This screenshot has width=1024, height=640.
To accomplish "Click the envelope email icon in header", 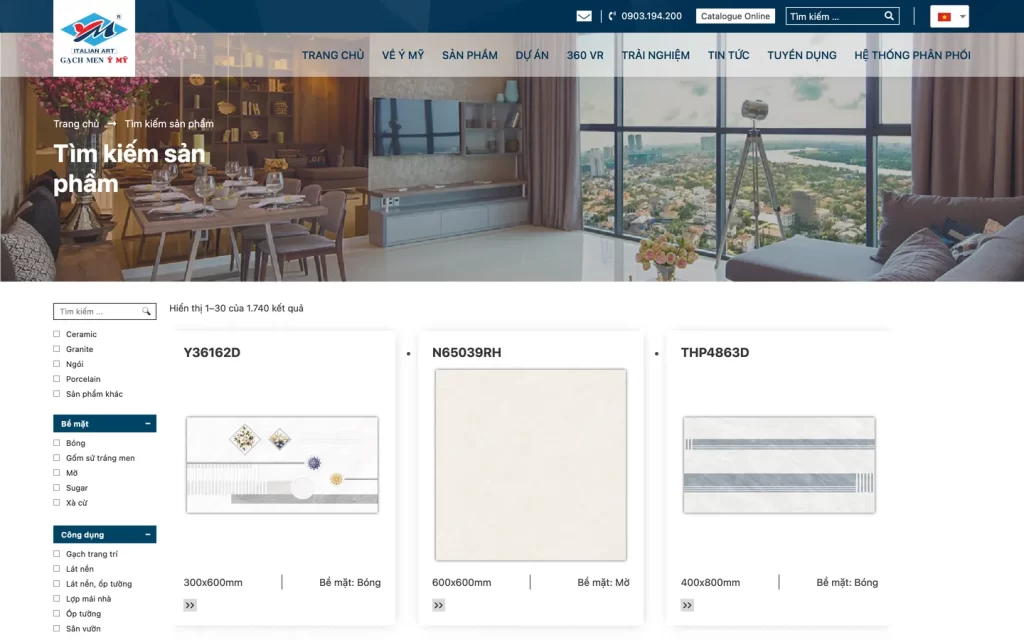I will (x=584, y=16).
